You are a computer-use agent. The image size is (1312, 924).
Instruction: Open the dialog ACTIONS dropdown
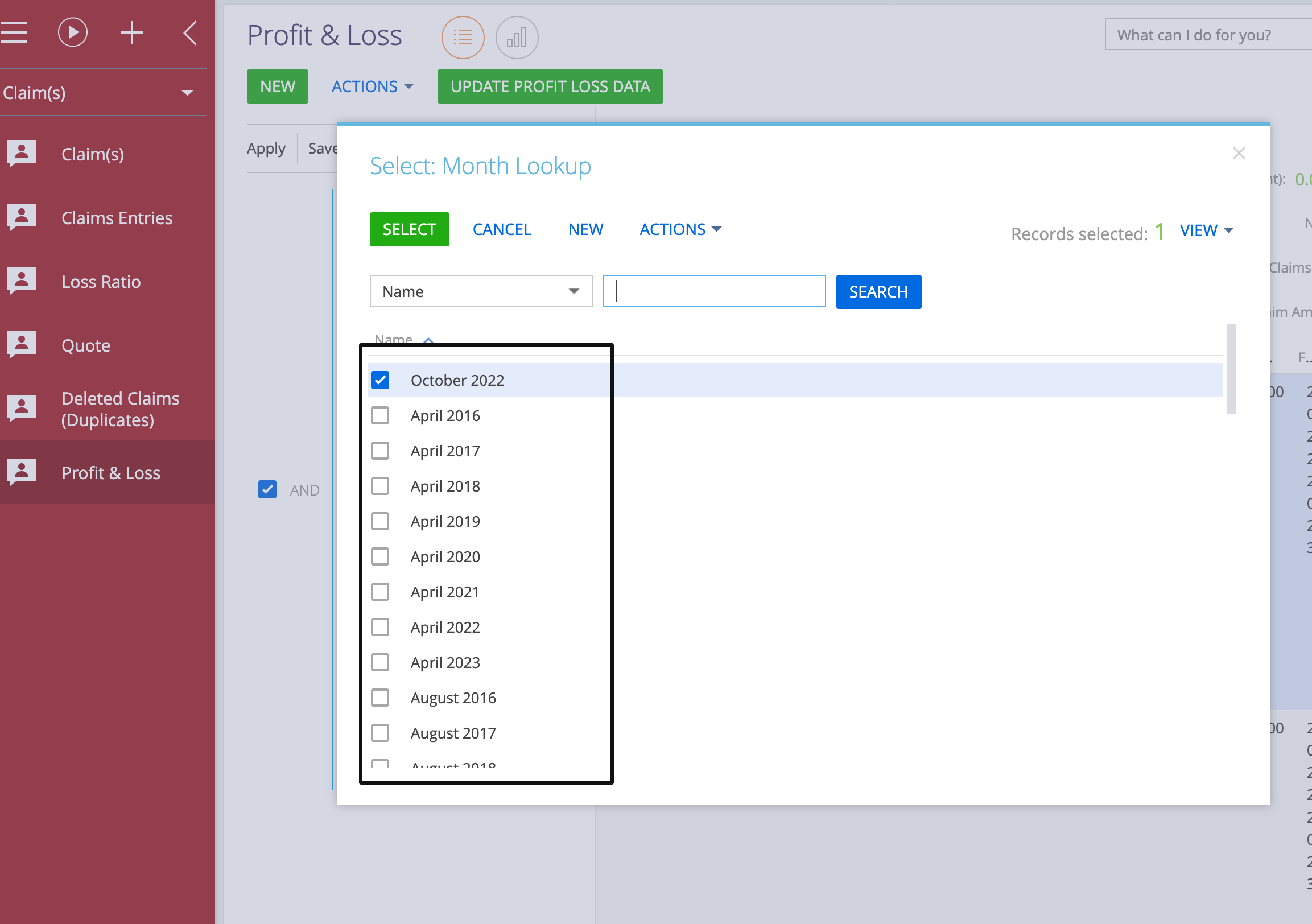tap(680, 229)
